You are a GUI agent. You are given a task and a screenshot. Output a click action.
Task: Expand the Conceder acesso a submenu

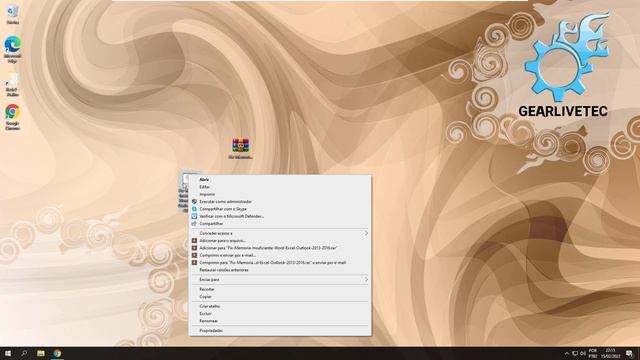[280, 233]
